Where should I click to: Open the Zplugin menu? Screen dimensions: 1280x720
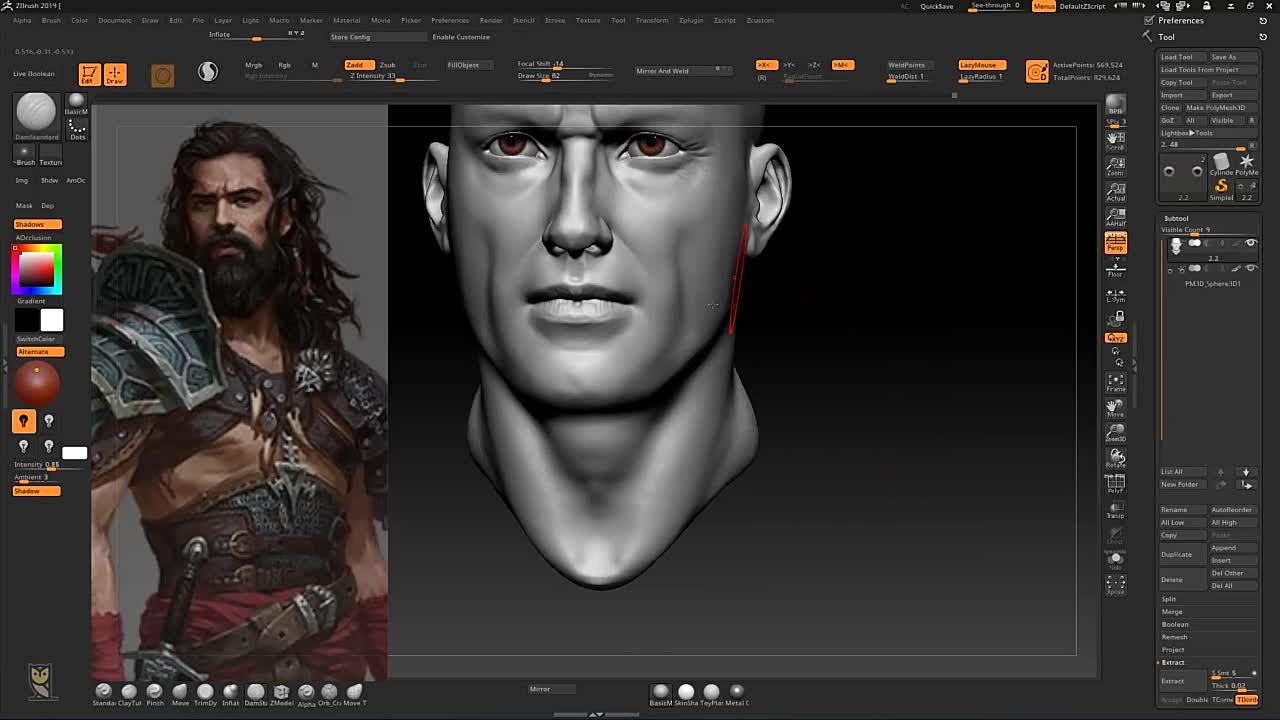point(690,20)
